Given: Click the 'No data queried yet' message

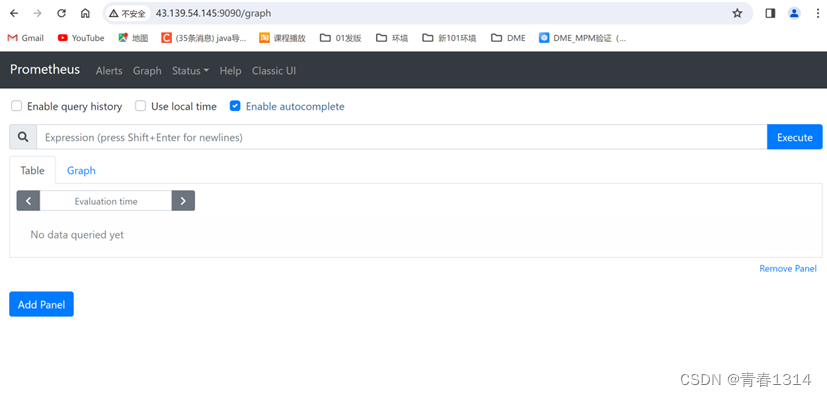Looking at the screenshot, I should tap(77, 235).
